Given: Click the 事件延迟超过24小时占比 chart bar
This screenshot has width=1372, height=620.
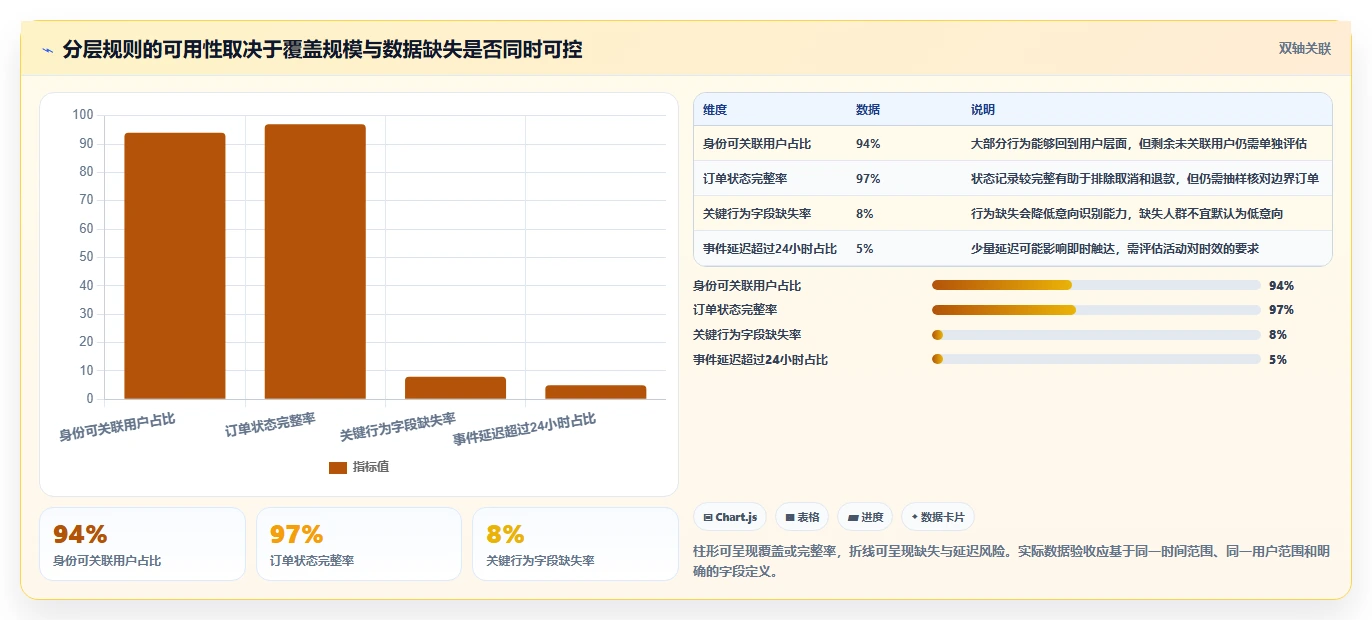Looking at the screenshot, I should point(595,392).
